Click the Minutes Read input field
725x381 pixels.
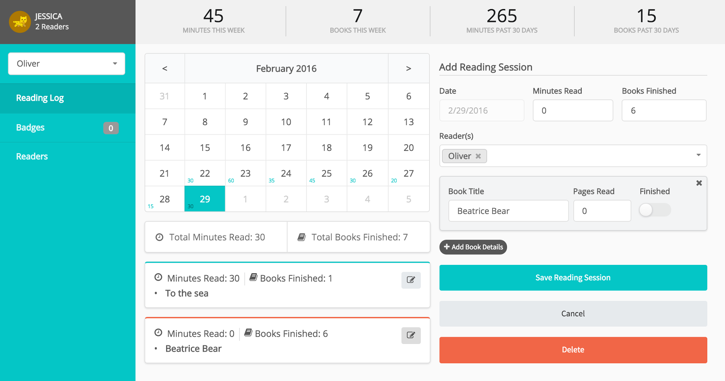click(573, 111)
